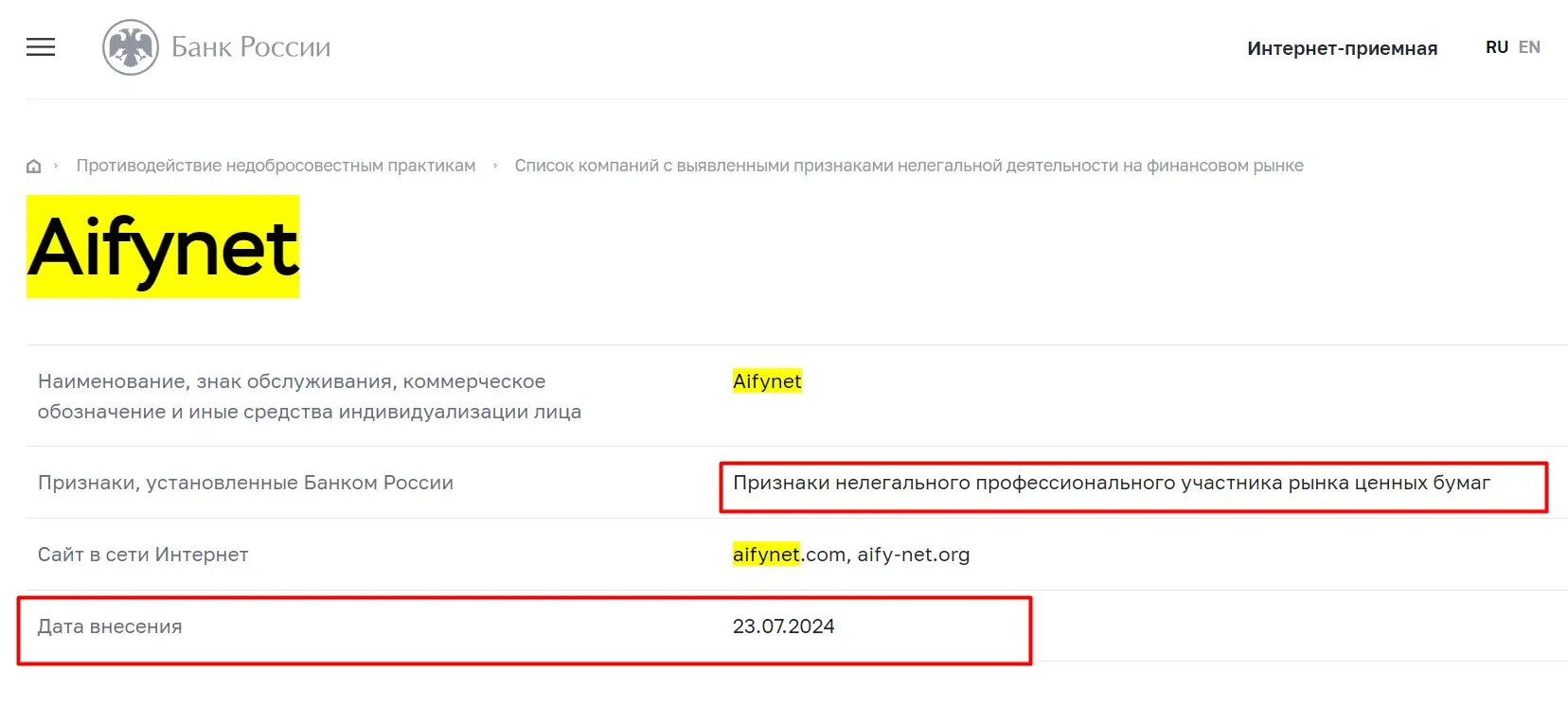This screenshot has width=1568, height=706.
Task: Toggle language selection to English
Action: click(x=1529, y=45)
